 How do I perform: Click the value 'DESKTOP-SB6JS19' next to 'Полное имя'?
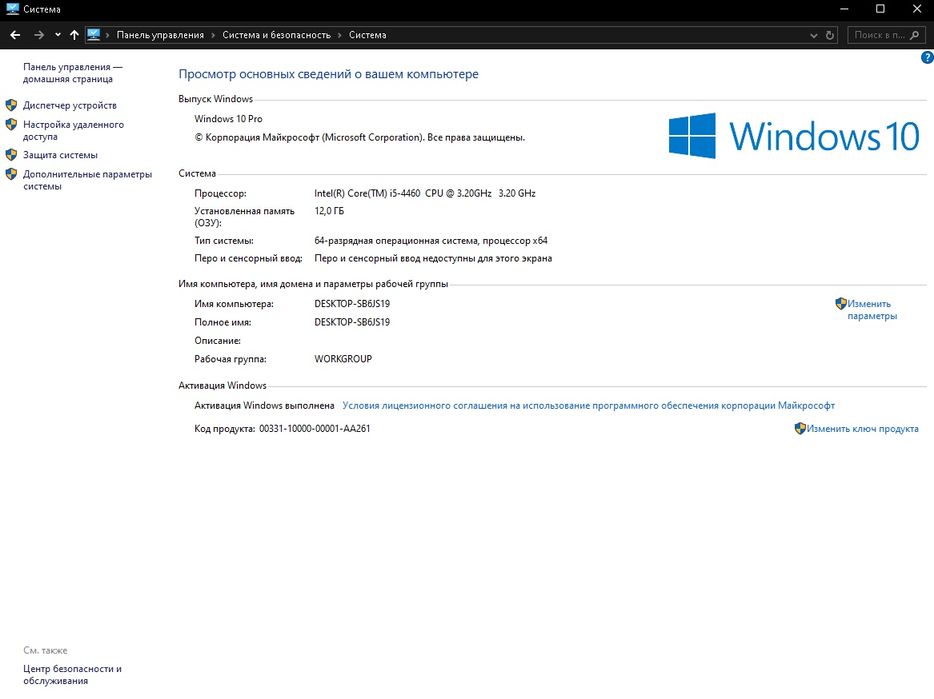[x=352, y=322]
